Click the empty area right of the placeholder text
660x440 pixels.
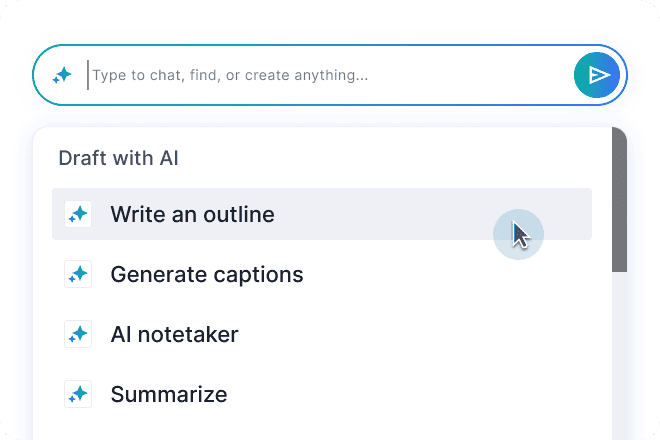point(467,75)
